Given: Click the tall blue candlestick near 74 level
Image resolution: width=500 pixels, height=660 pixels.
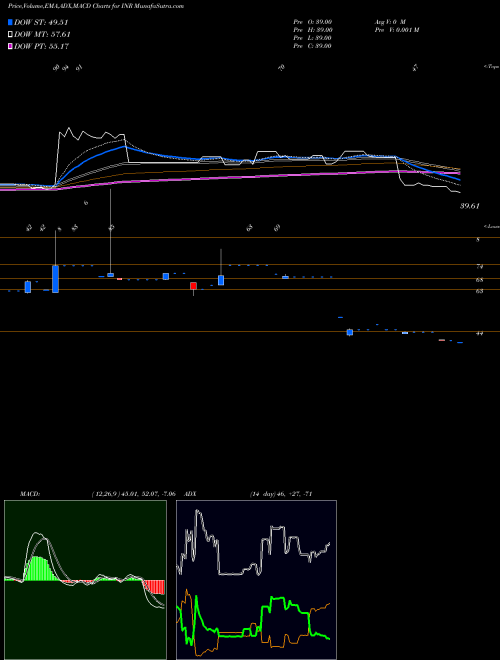Looking at the screenshot, I should (55, 279).
